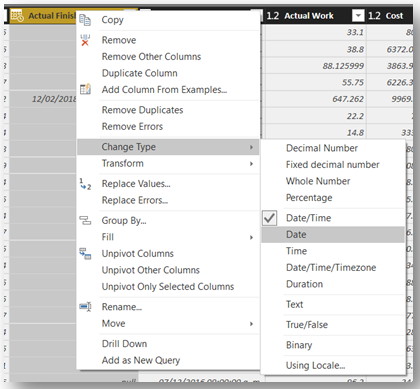Choose Rename… from the menu
The width and height of the screenshot is (420, 389).
(x=168, y=307)
